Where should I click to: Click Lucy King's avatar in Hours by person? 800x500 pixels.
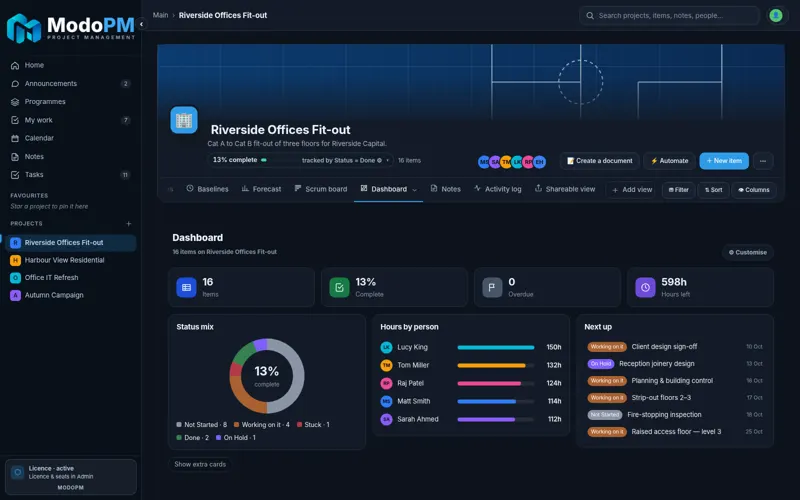(x=386, y=347)
